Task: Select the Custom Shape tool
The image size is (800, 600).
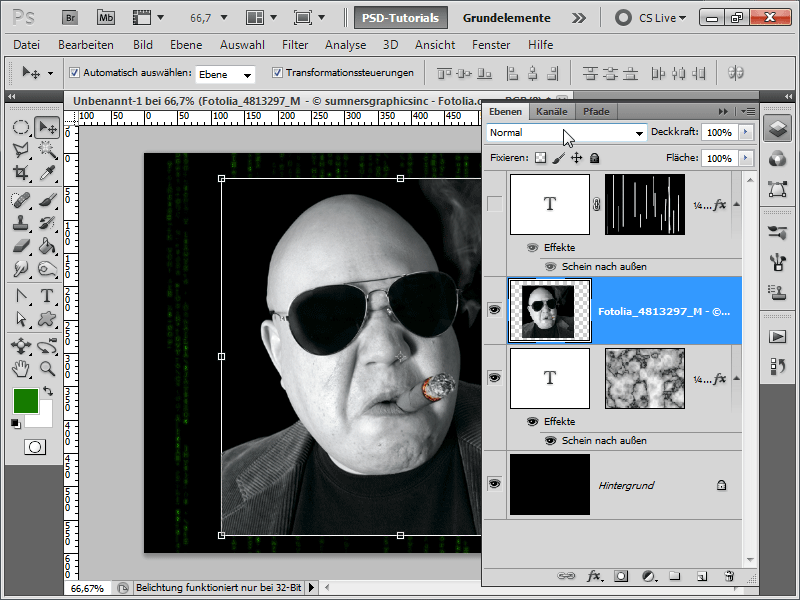Action: (x=47, y=318)
